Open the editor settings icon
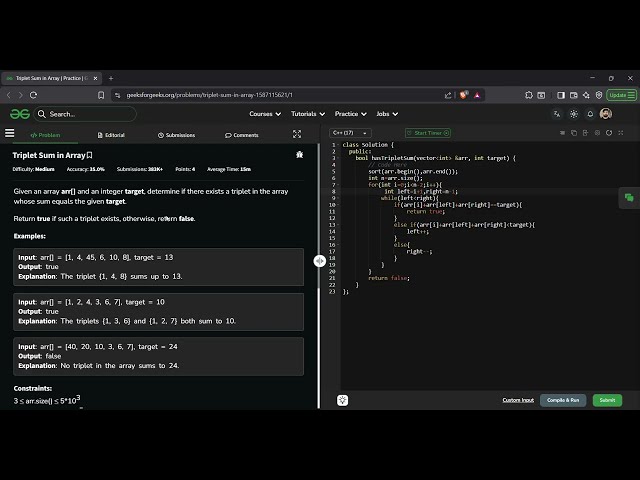 pos(597,133)
